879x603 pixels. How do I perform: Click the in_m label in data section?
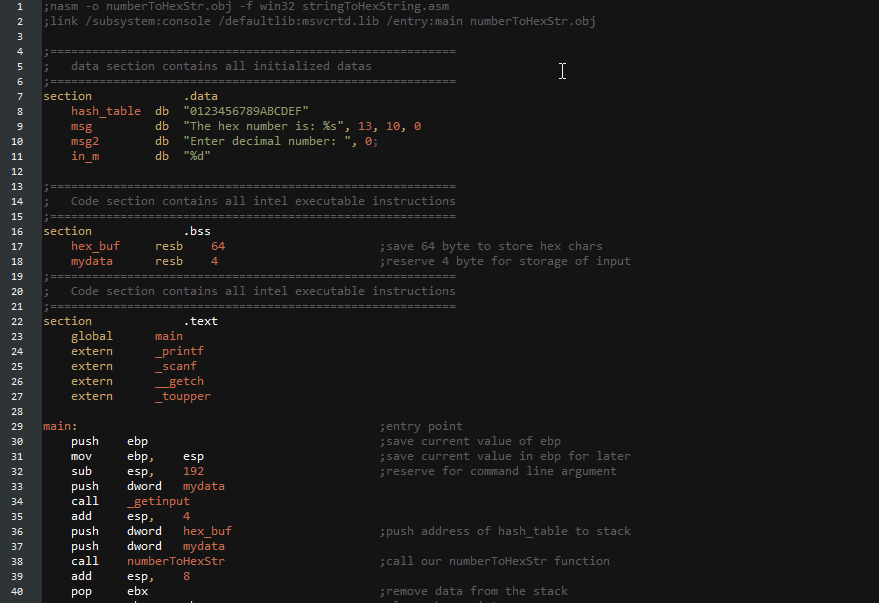pyautogui.click(x=85, y=156)
